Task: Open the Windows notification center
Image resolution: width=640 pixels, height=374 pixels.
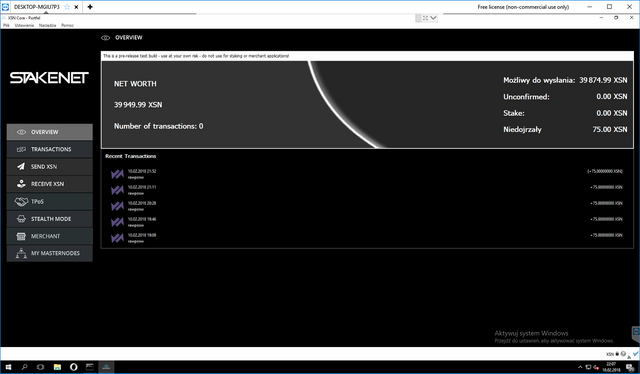Action: pos(630,367)
